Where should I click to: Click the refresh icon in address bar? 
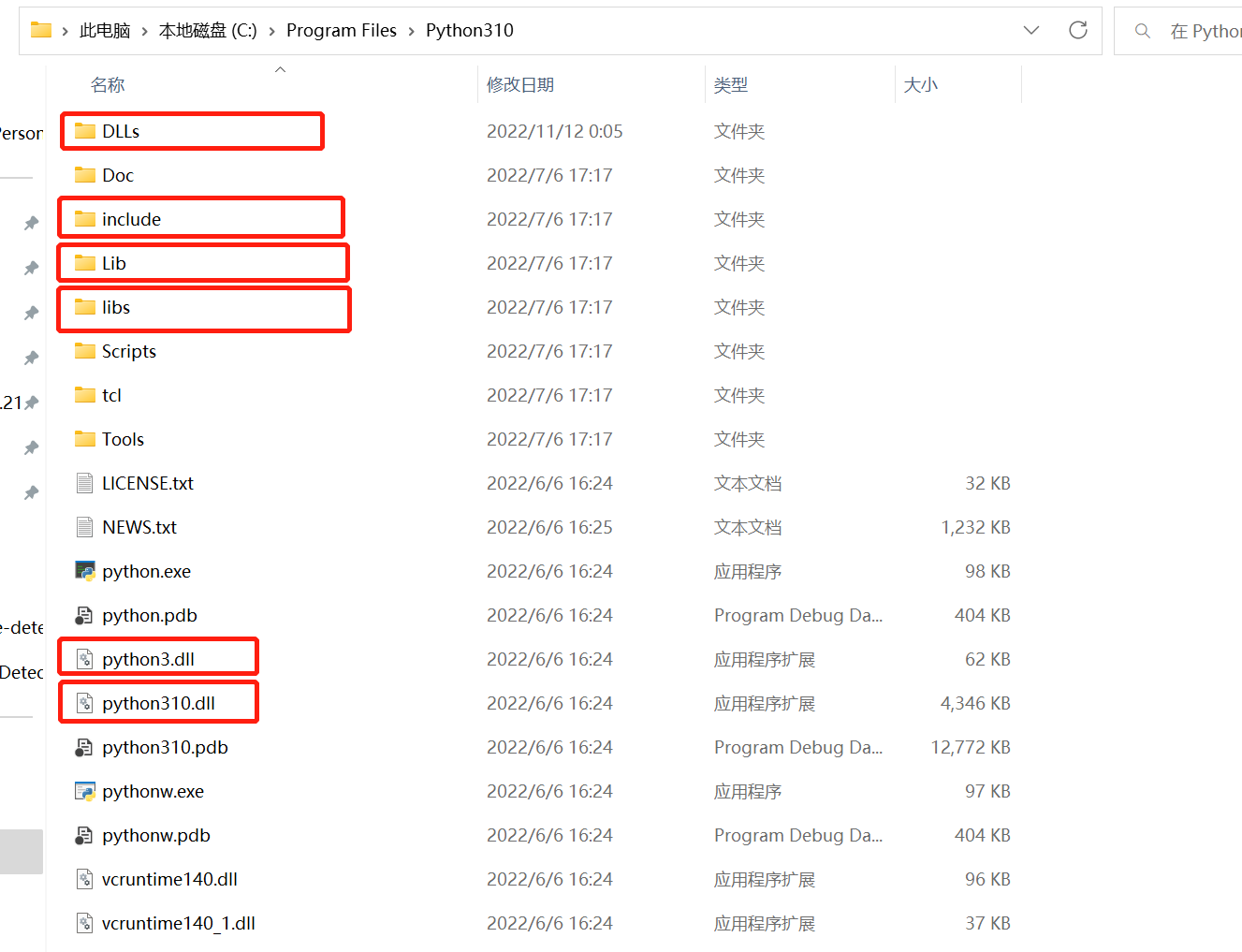click(x=1078, y=31)
